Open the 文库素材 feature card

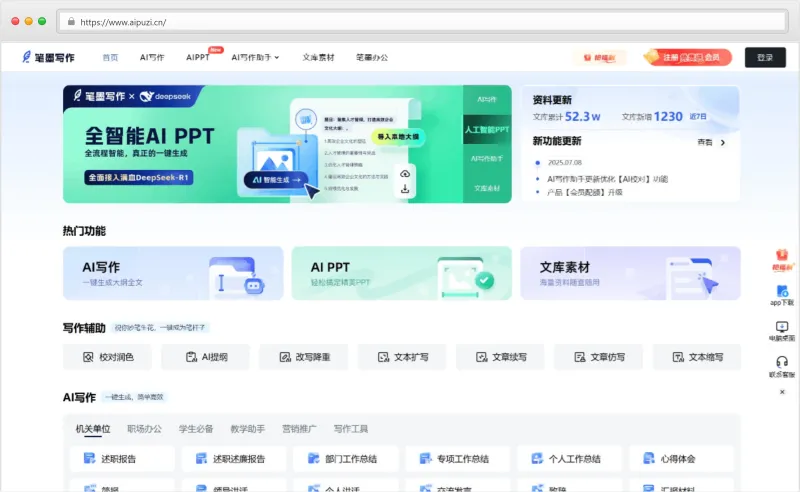tap(630, 273)
